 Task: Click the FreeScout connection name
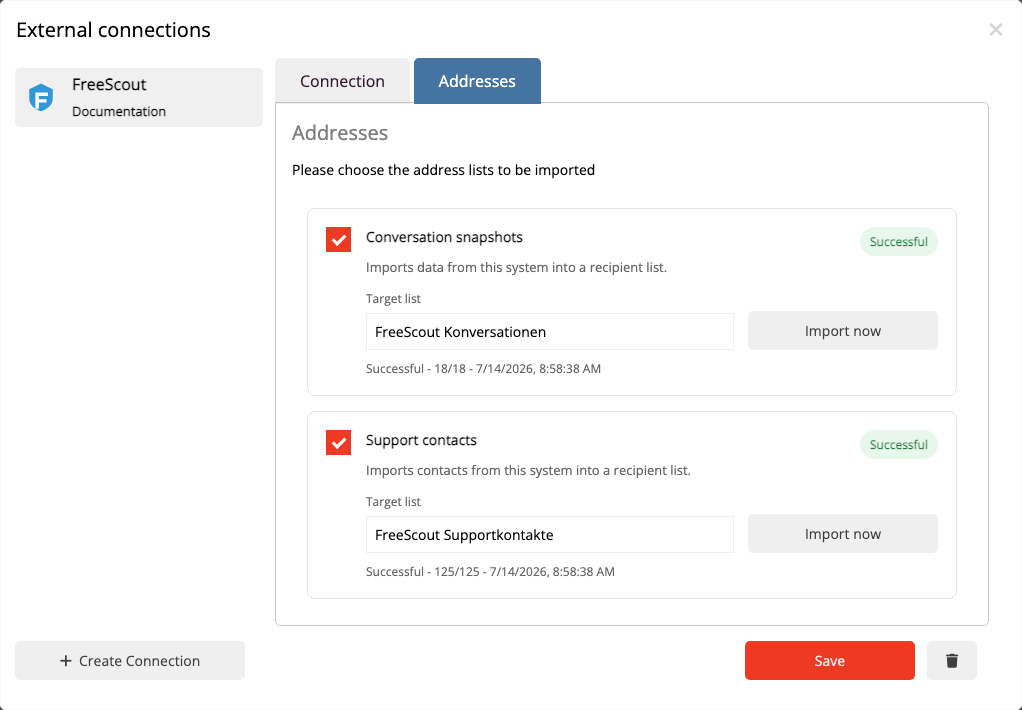(109, 84)
